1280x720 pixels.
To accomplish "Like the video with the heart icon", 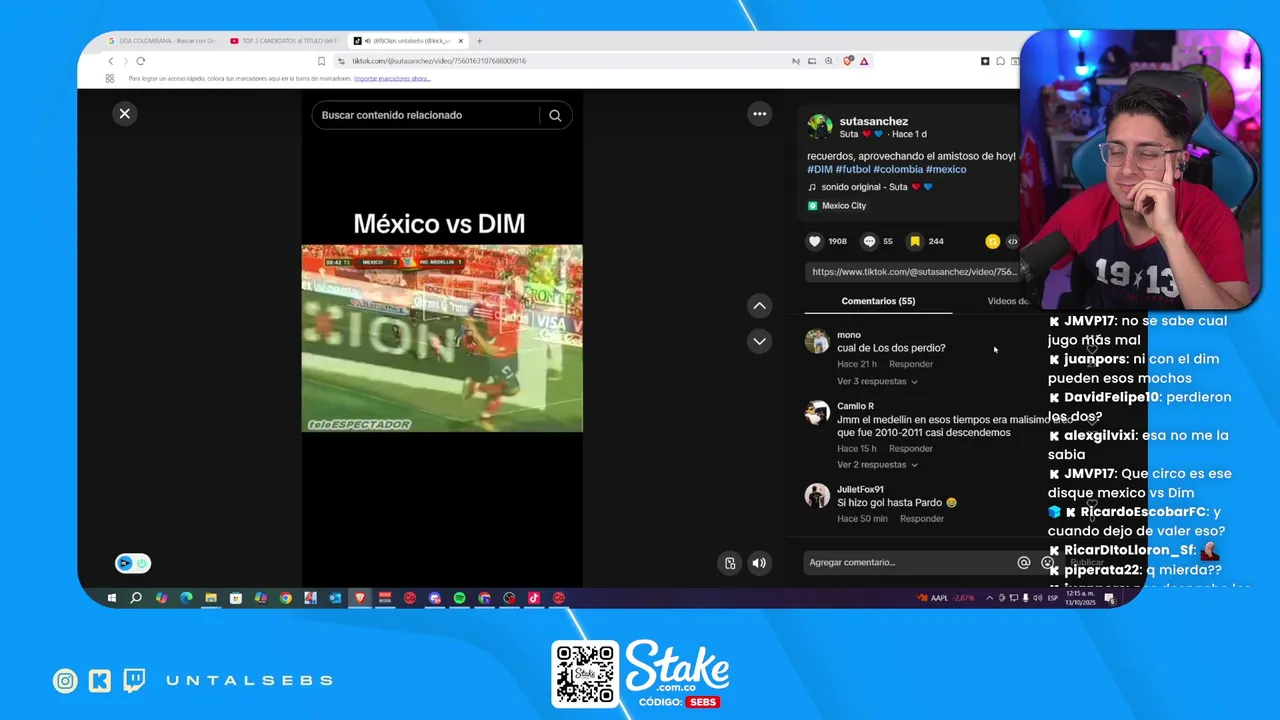I will tap(815, 241).
